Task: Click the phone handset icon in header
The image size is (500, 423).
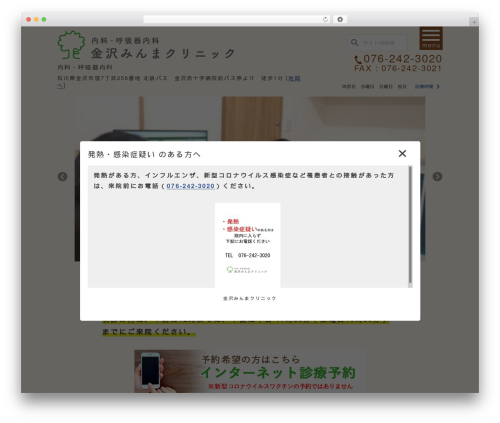Action: point(358,60)
